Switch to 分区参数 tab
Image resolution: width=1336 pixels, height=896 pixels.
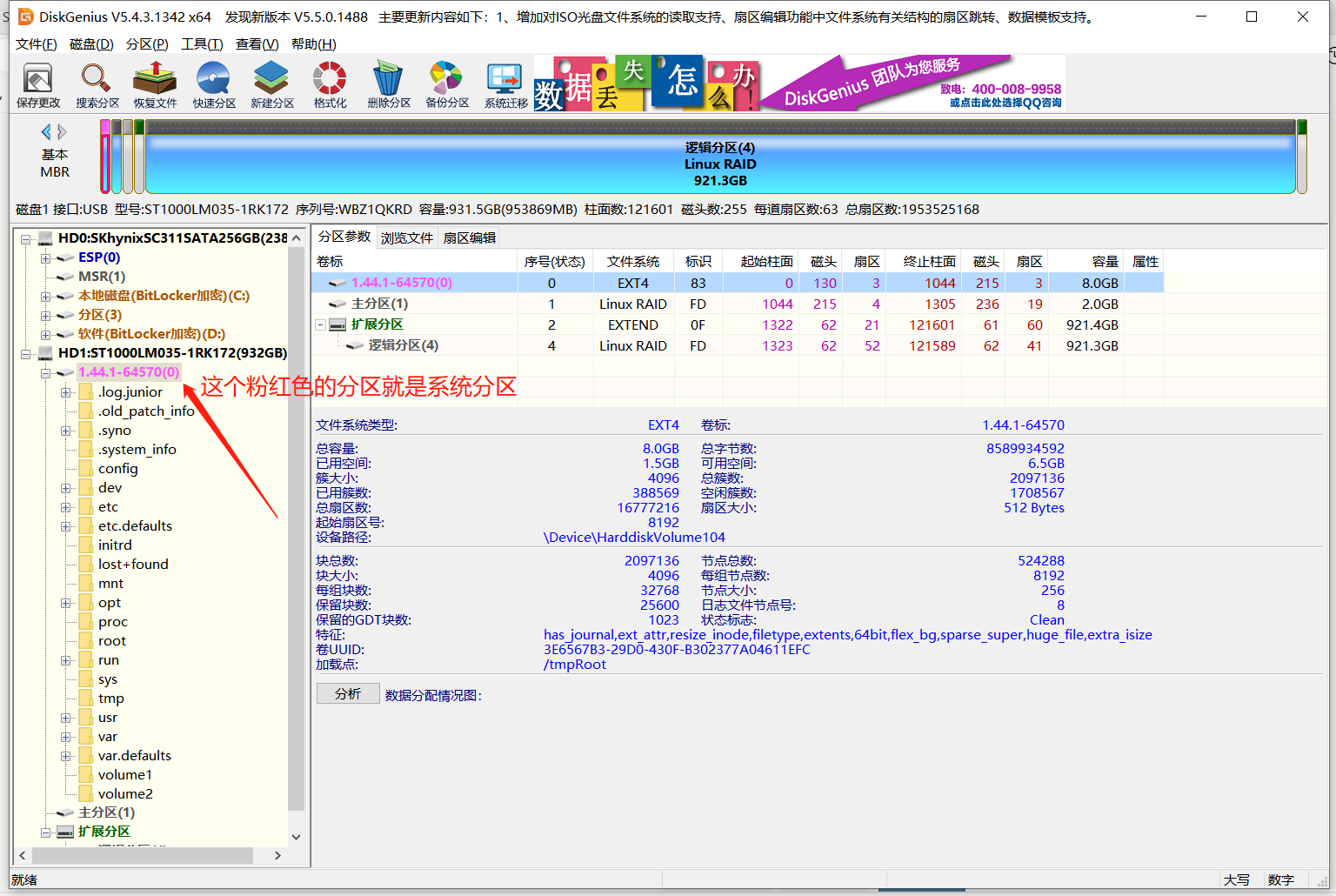click(x=344, y=237)
